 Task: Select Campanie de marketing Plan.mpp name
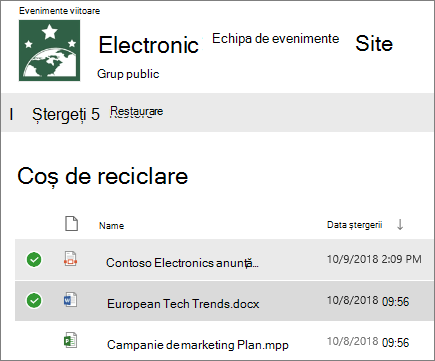[x=198, y=345]
